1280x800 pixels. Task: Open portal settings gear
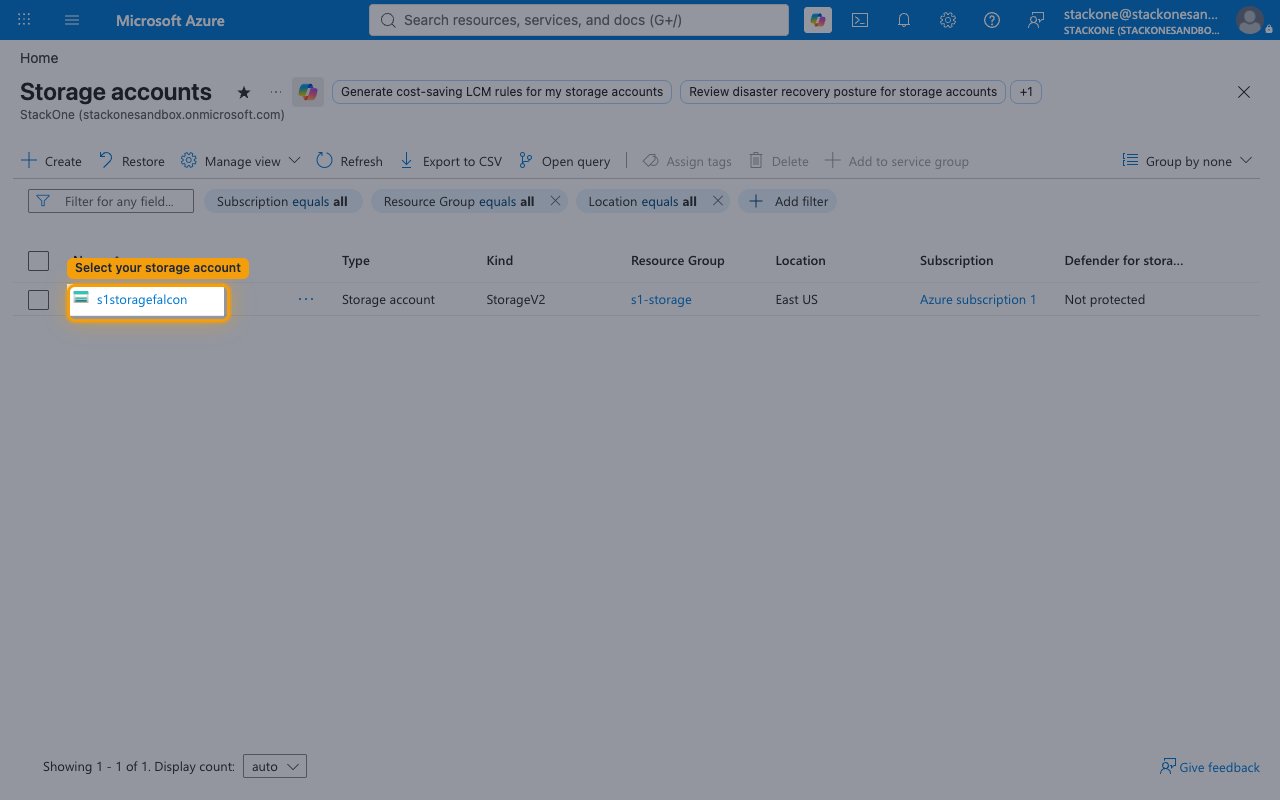point(948,20)
